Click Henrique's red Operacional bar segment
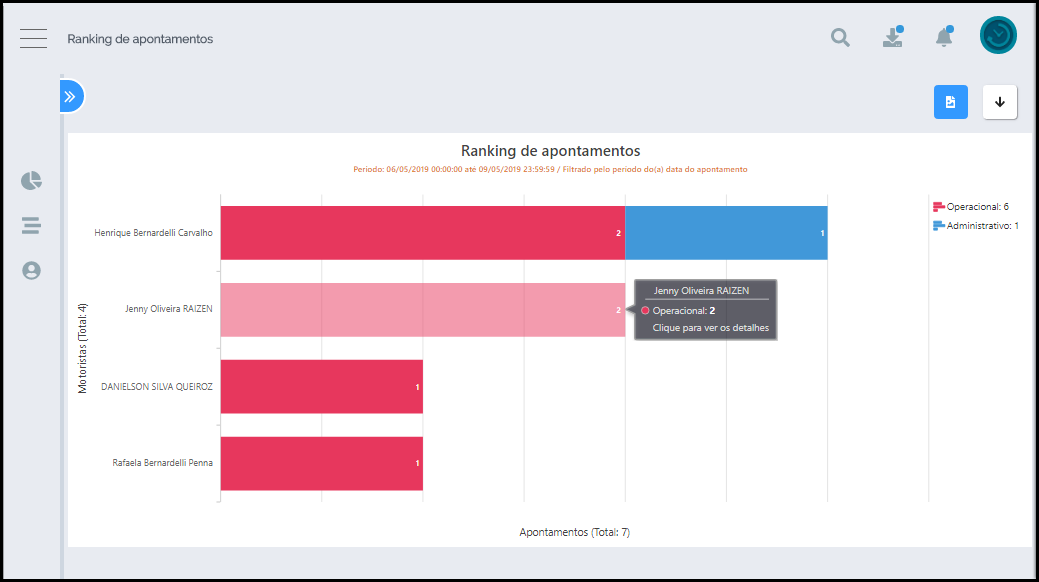 point(422,233)
